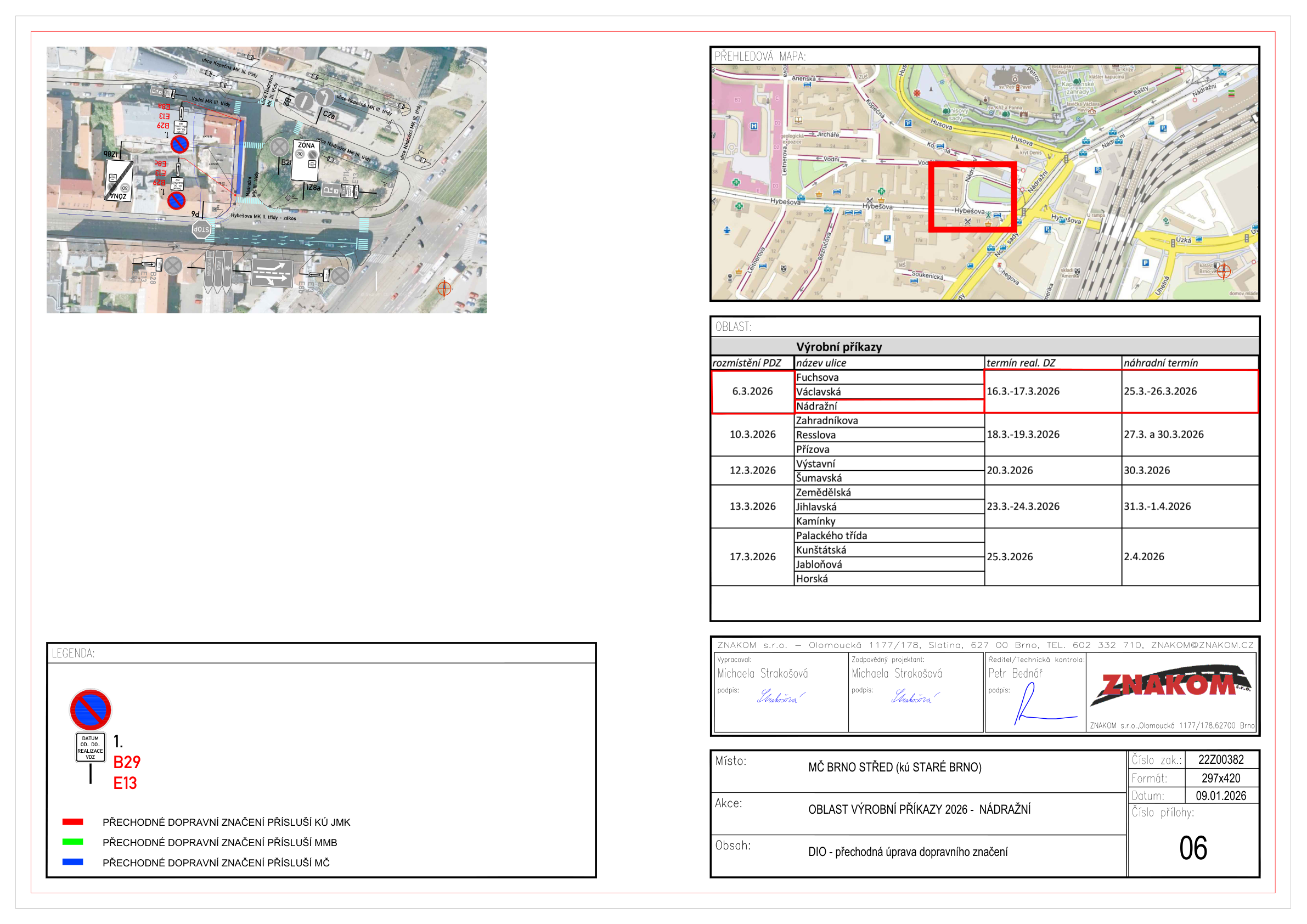
Task: Click the Fuchsova street row
Action: pos(889,378)
